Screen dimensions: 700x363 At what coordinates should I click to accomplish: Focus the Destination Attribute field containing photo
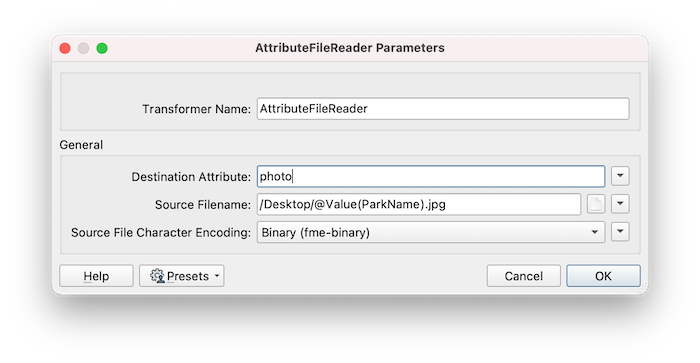pyautogui.click(x=431, y=176)
